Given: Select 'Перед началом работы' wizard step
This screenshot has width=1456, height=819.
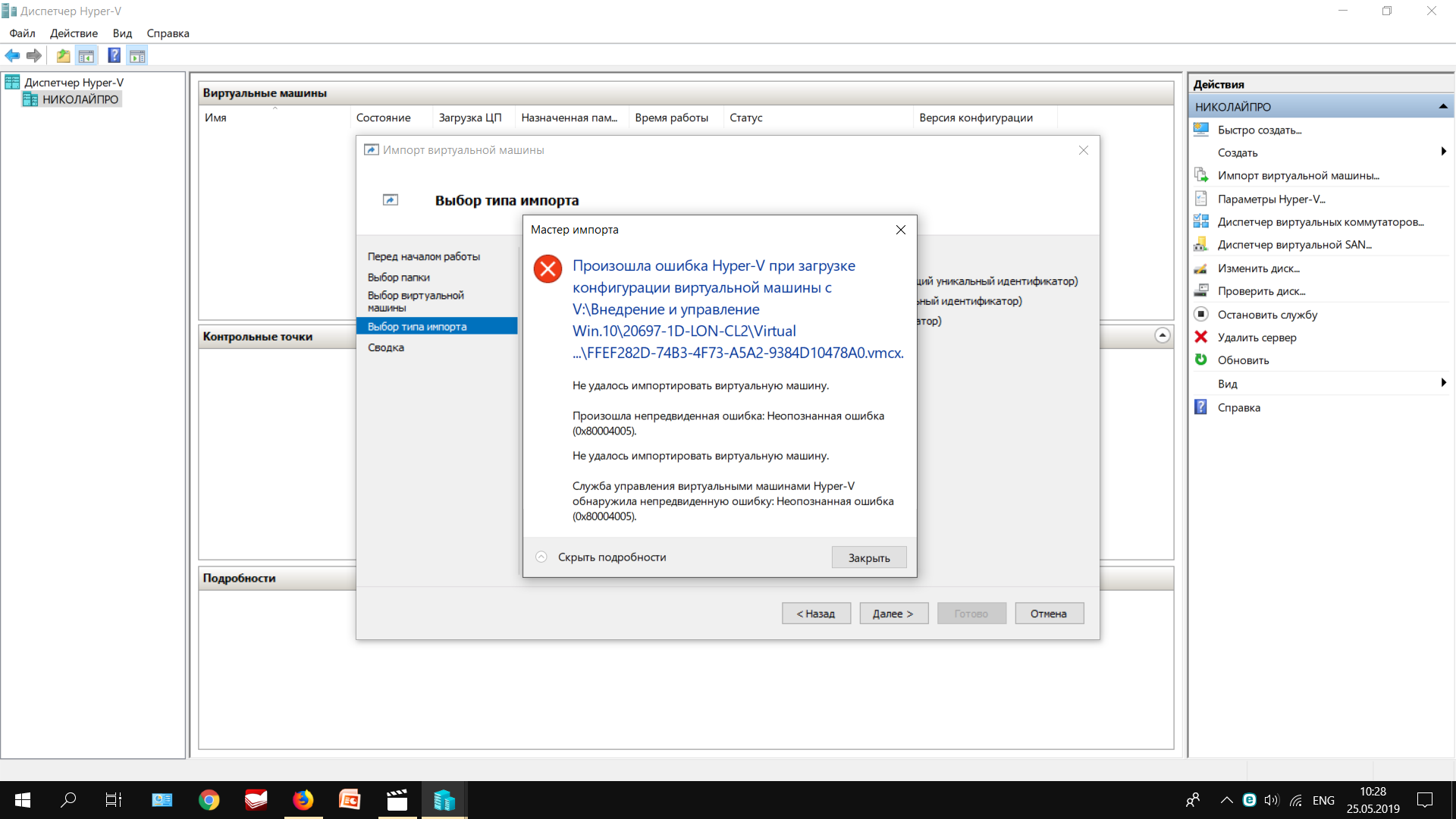Looking at the screenshot, I should point(424,256).
